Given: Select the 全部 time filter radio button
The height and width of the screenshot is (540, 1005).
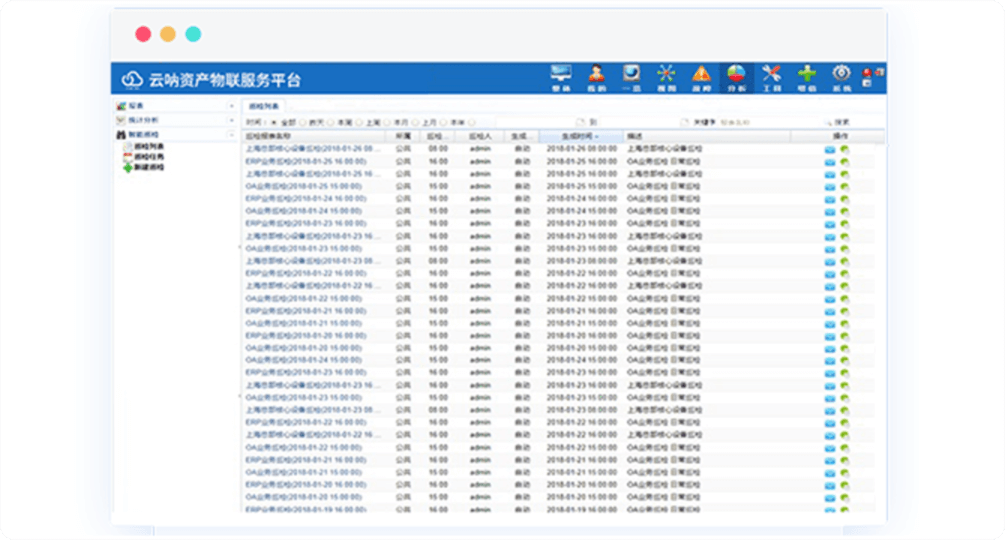Looking at the screenshot, I should tap(274, 122).
